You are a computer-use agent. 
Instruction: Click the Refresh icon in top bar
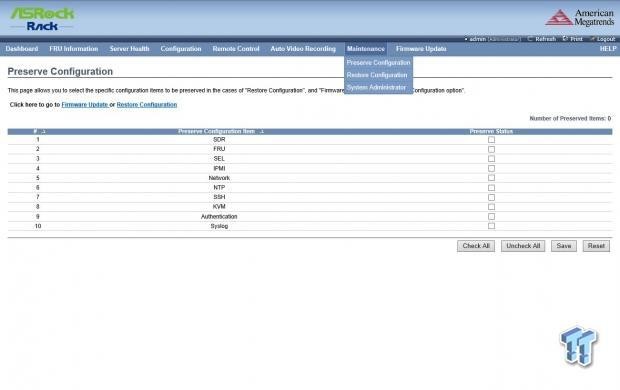(x=530, y=39)
